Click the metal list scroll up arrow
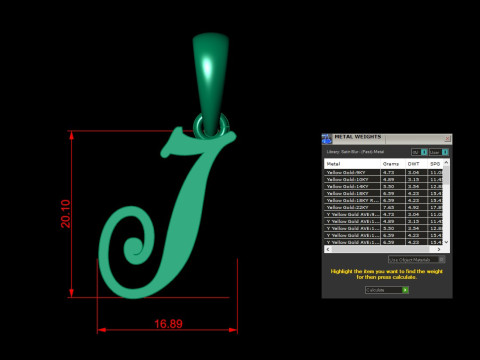 point(447,162)
